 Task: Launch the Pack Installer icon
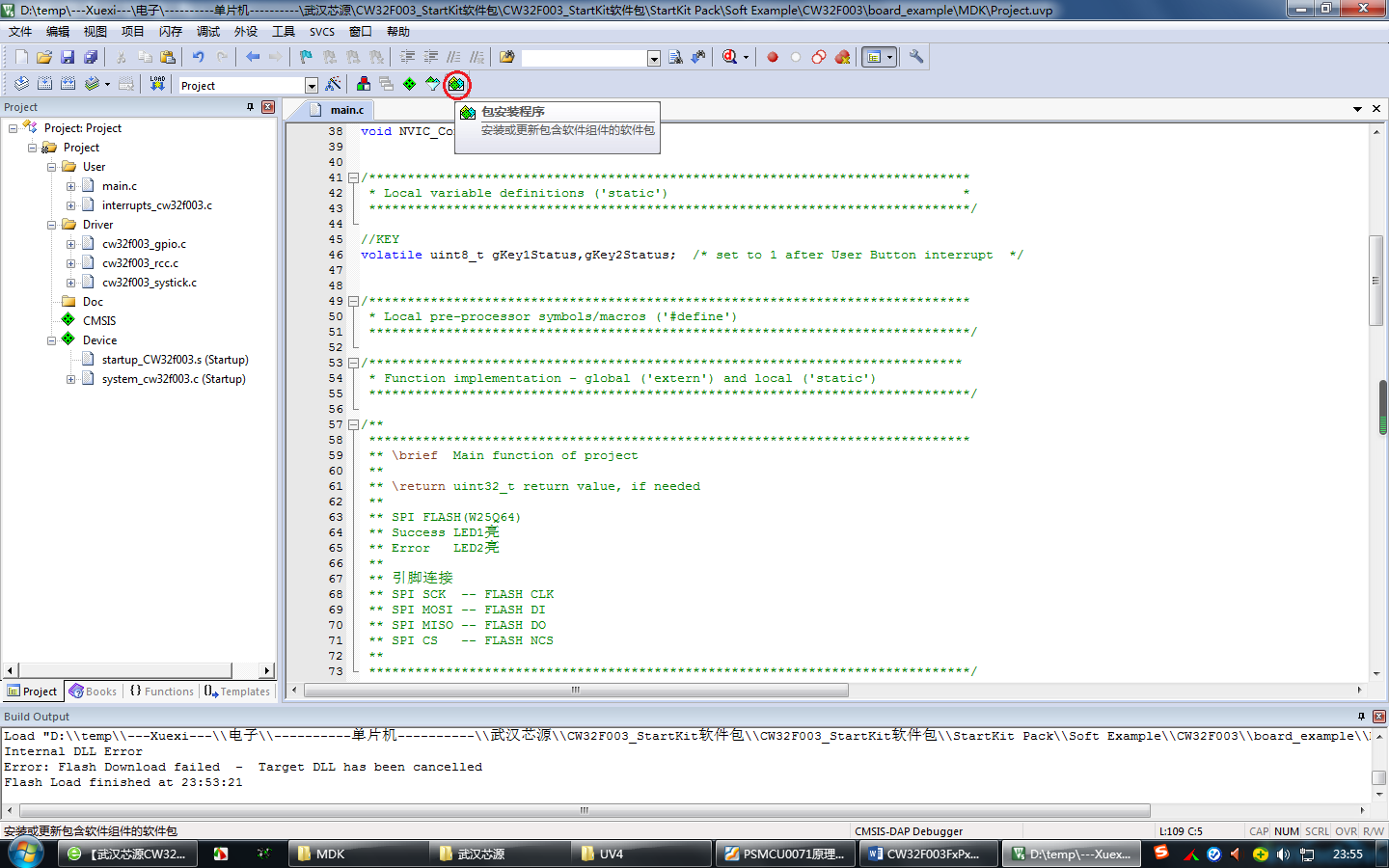(x=456, y=84)
